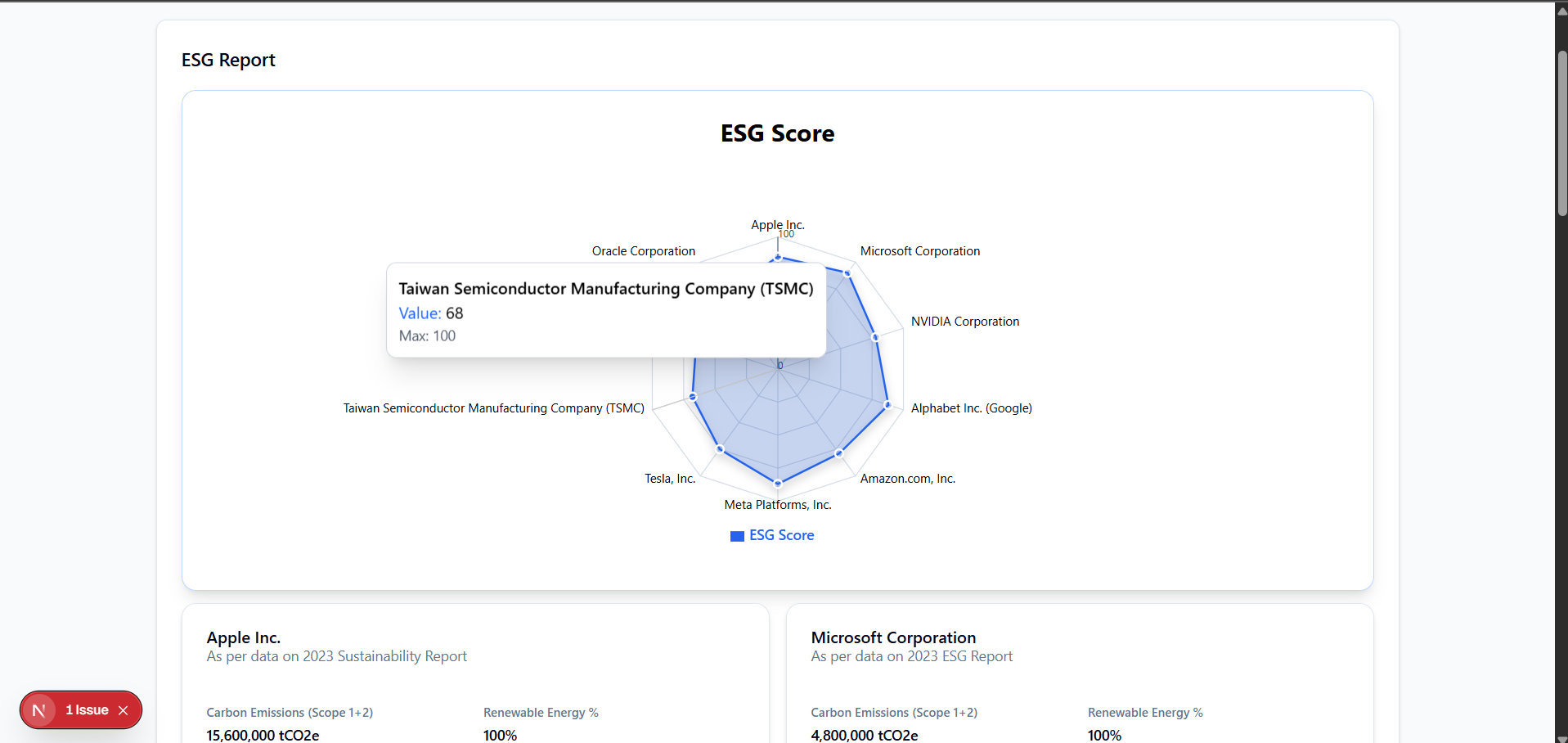Select the Alphabet data point on radar chart
The width and height of the screenshot is (1568, 743).
click(x=887, y=405)
